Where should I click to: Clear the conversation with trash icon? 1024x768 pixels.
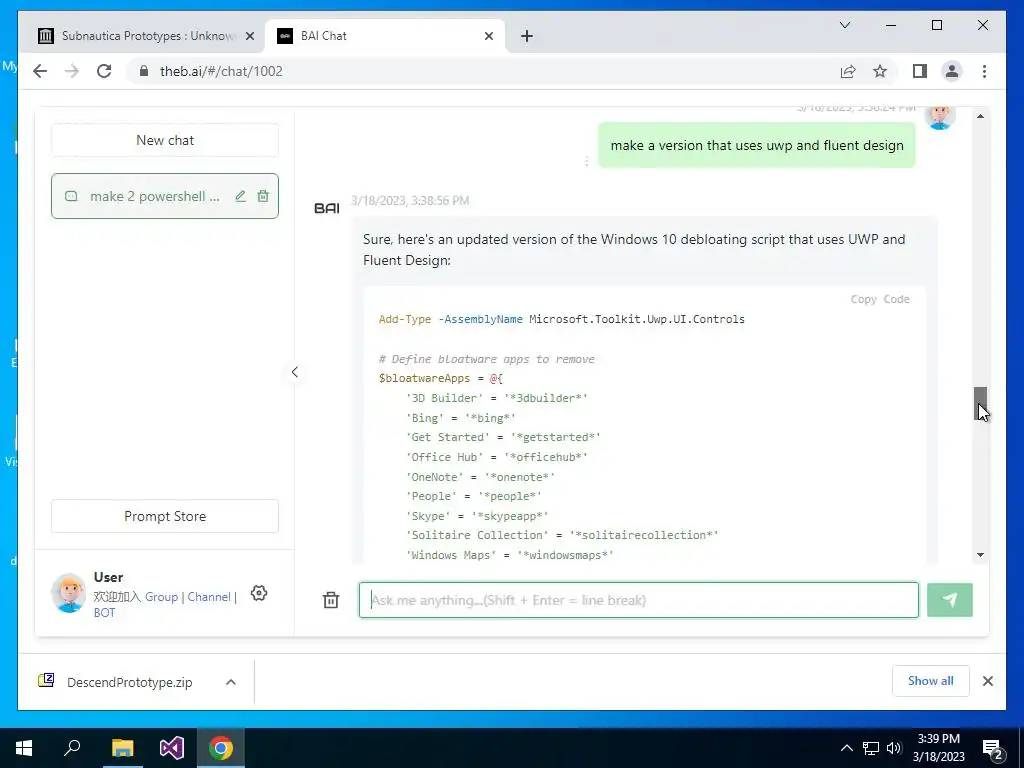(x=331, y=600)
